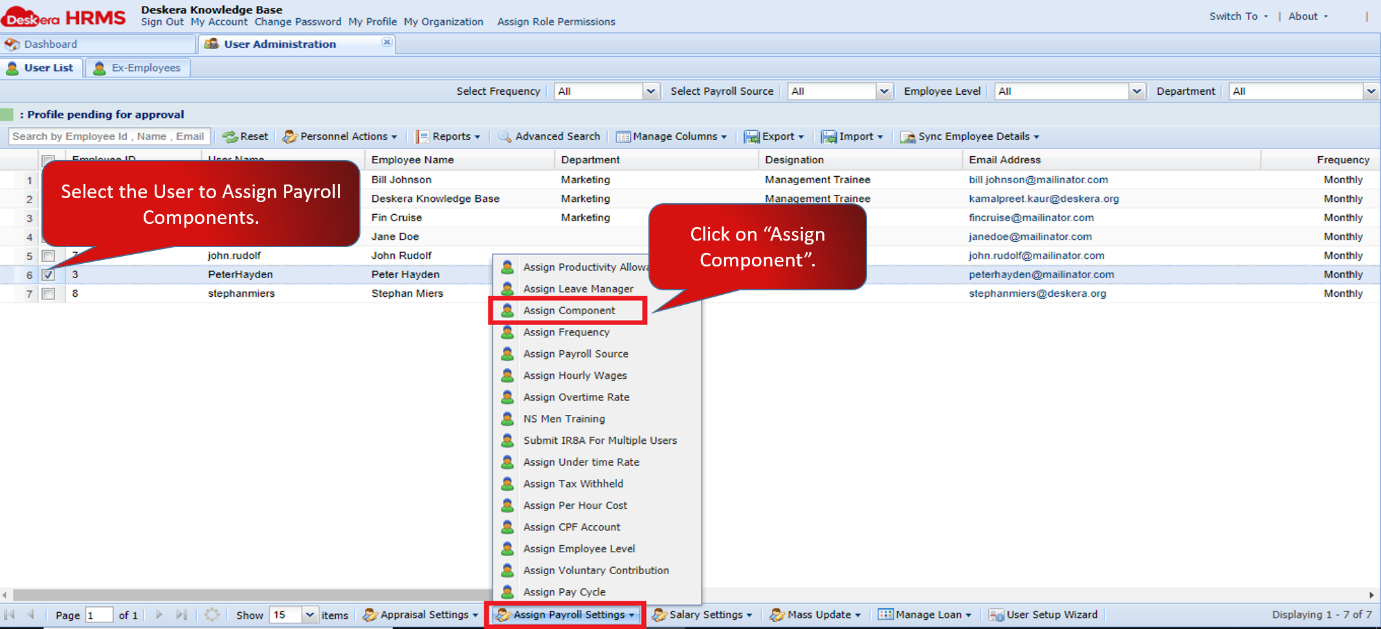Viewport: 1381px width, 629px height.
Task: Choose Assign Overtime Rate menu entry
Action: pos(597,397)
